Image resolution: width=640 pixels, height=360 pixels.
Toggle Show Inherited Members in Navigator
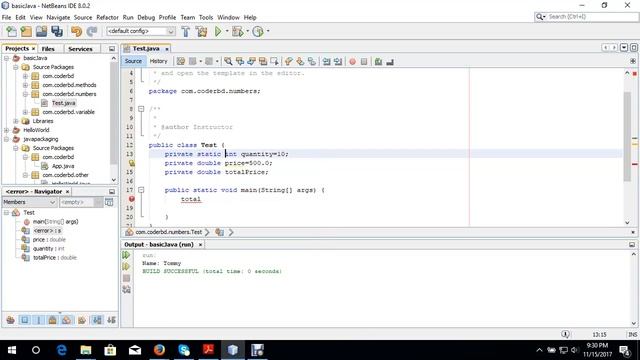click(11, 320)
